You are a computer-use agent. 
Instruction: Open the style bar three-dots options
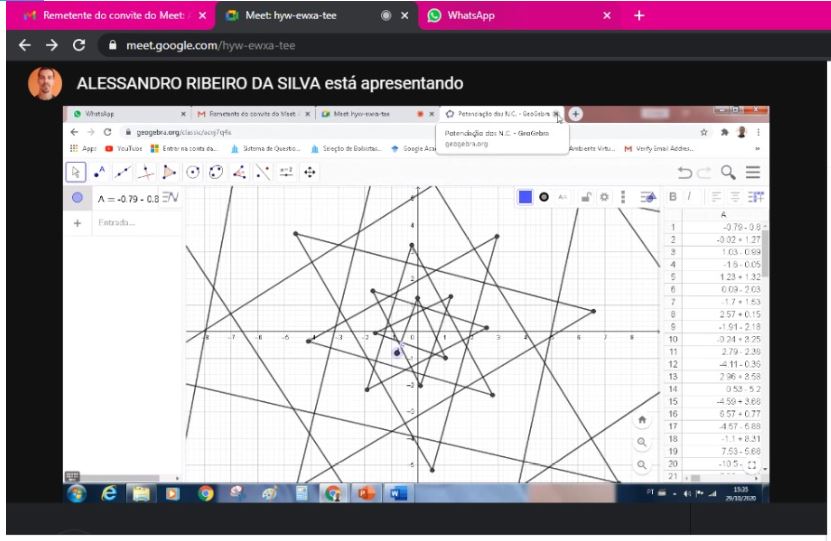pos(623,197)
